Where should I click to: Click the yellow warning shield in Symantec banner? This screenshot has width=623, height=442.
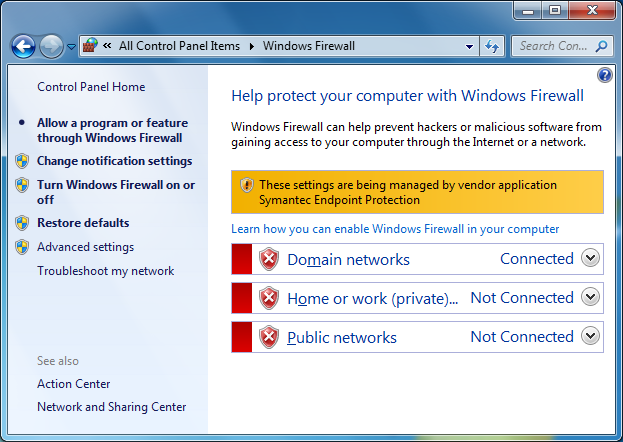(x=247, y=185)
